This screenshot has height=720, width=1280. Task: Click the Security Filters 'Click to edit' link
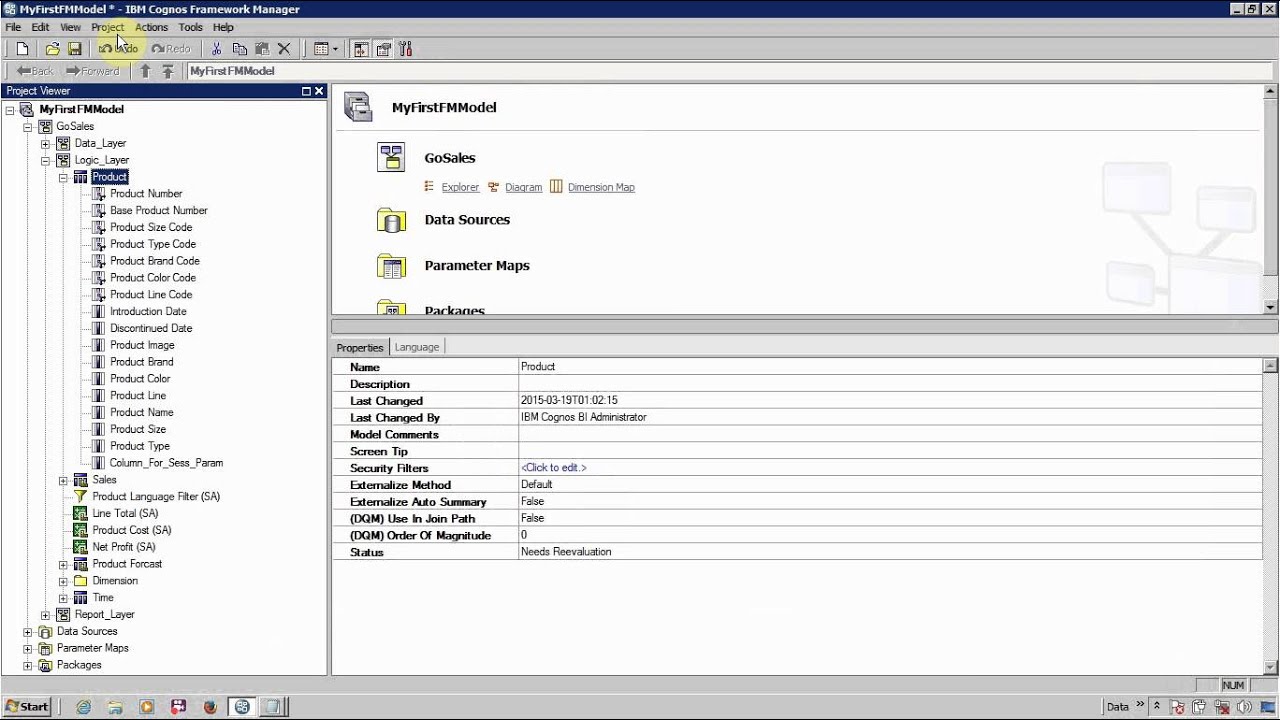(554, 468)
